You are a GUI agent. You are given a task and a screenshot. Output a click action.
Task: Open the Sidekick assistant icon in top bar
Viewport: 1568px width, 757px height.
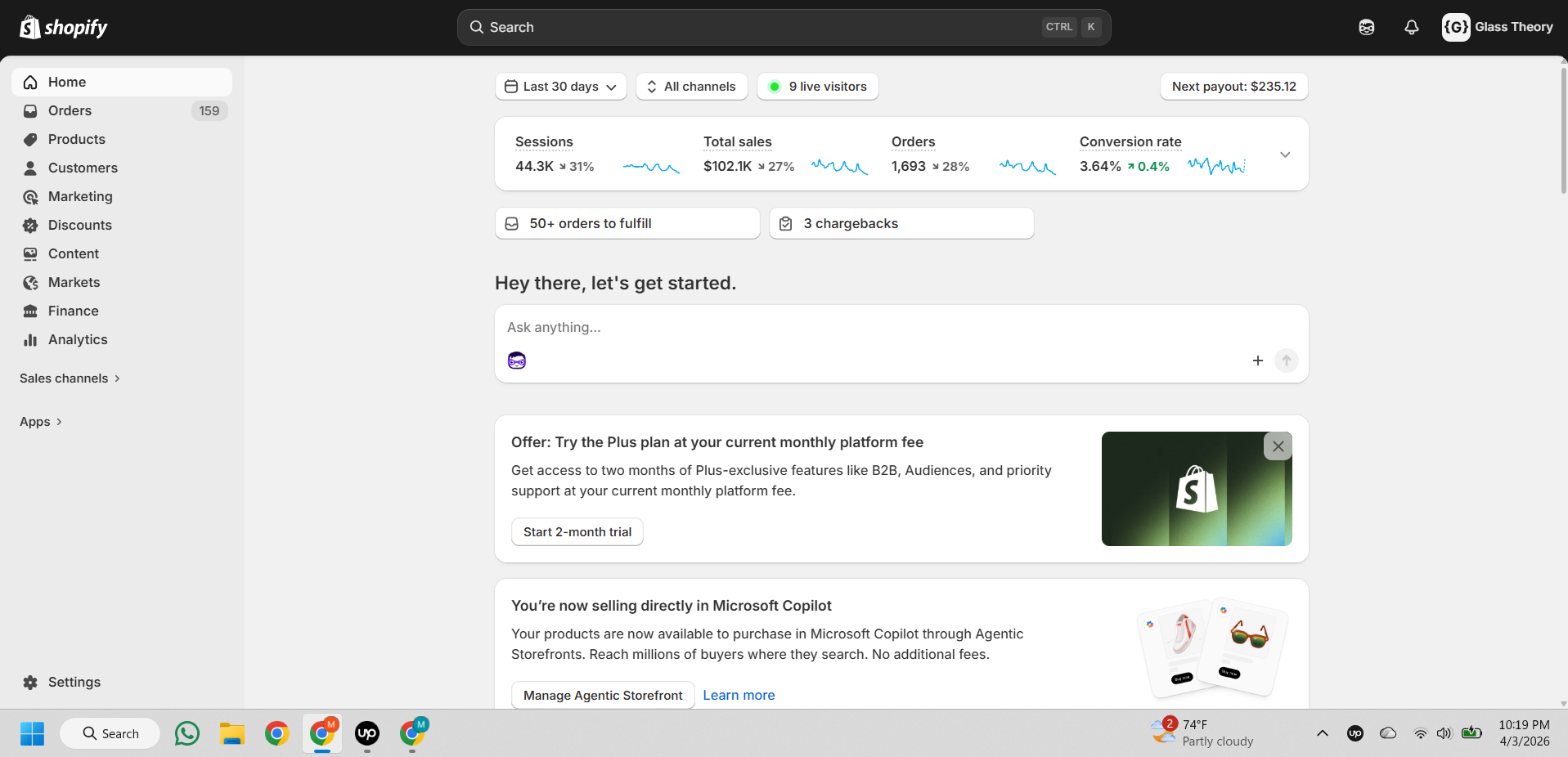[x=1367, y=27]
